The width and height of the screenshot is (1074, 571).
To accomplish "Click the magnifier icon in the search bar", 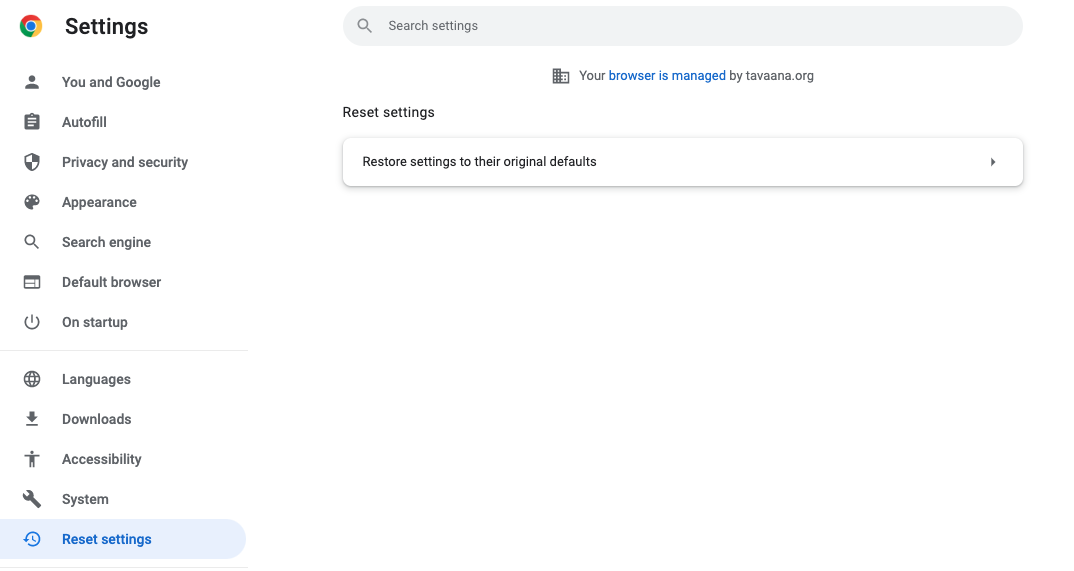I will click(x=364, y=26).
